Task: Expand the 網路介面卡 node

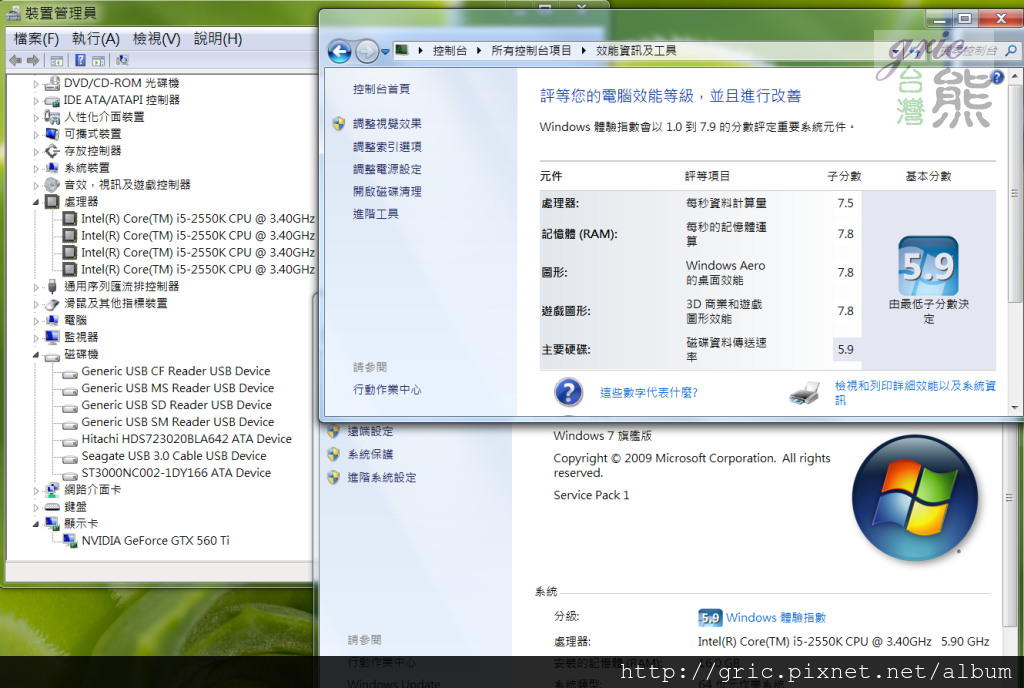Action: pos(37,490)
